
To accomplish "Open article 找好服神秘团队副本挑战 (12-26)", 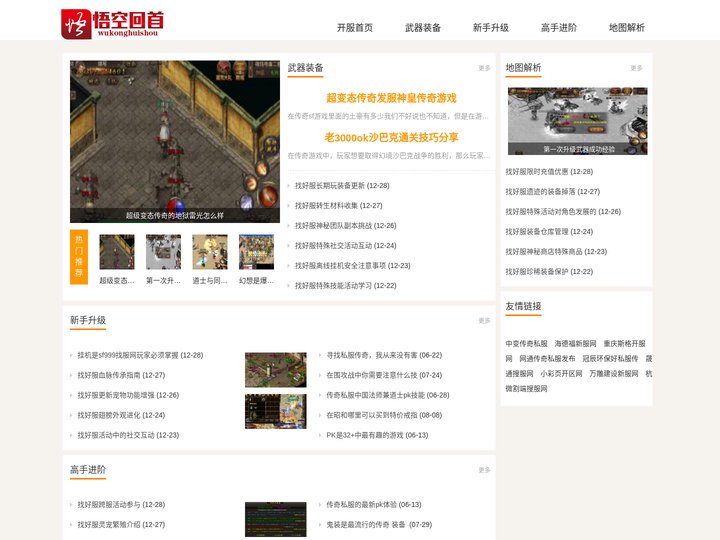I will 345,225.
